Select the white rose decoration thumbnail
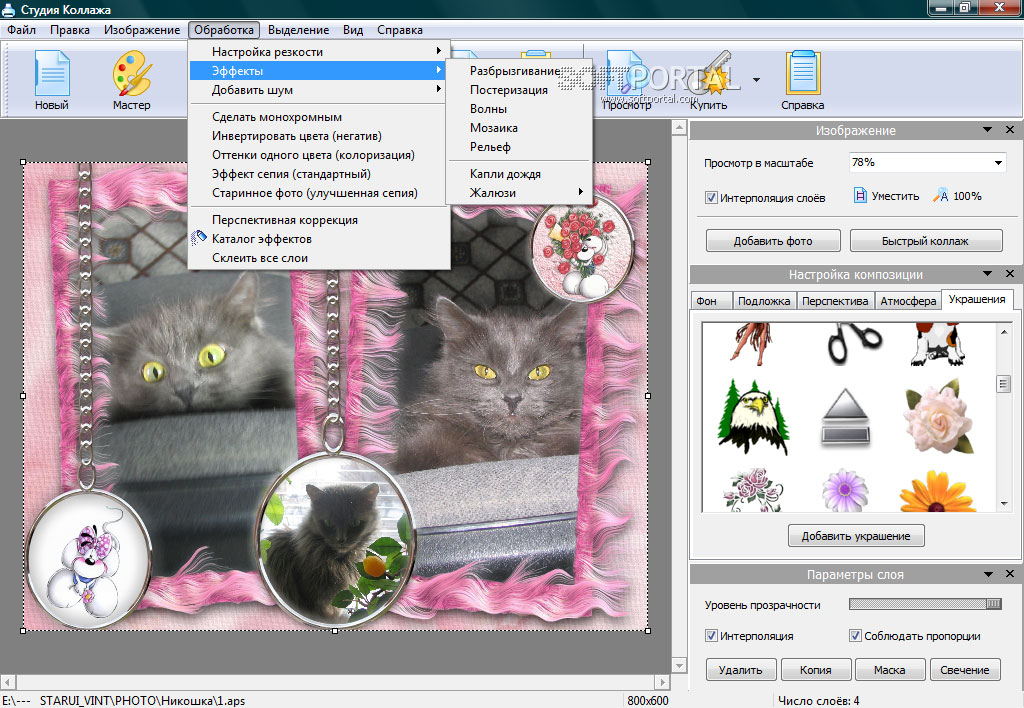This screenshot has width=1024, height=708. (938, 418)
